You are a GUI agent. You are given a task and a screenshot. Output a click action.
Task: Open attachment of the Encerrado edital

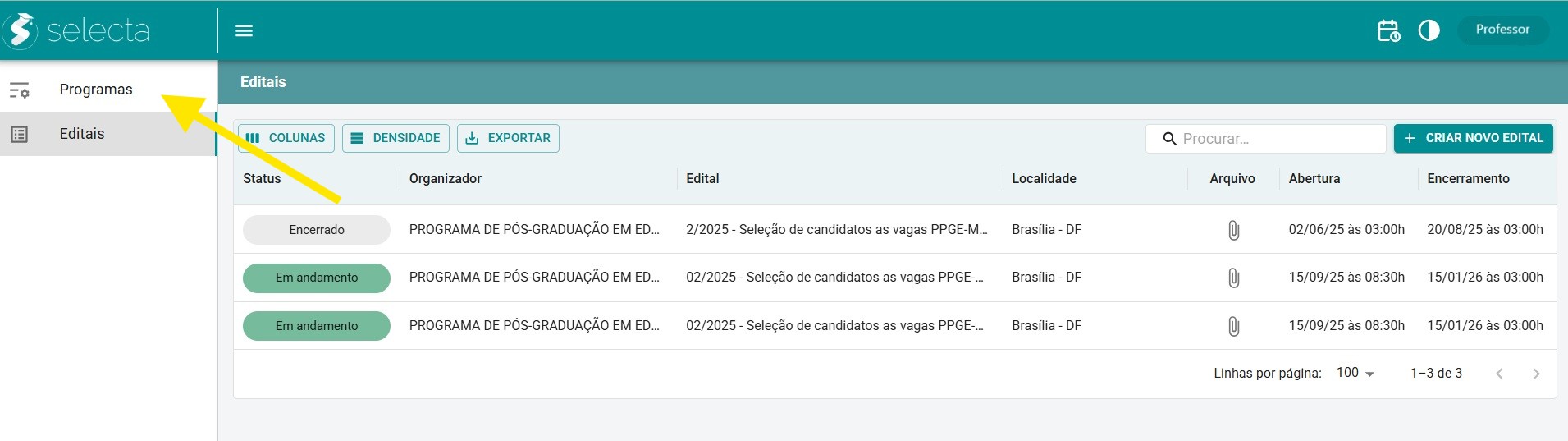pos(1233,230)
